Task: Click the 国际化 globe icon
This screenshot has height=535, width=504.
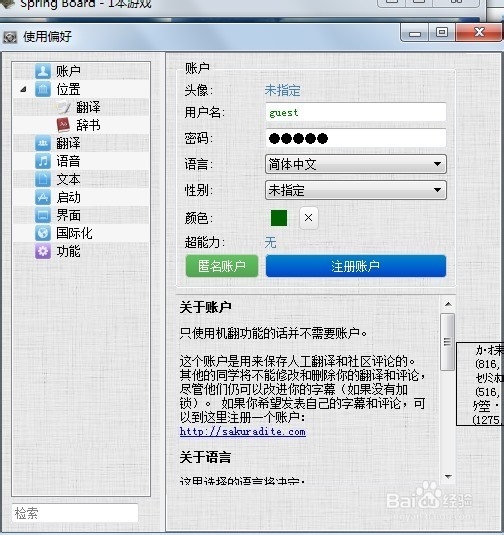Action: (43, 233)
